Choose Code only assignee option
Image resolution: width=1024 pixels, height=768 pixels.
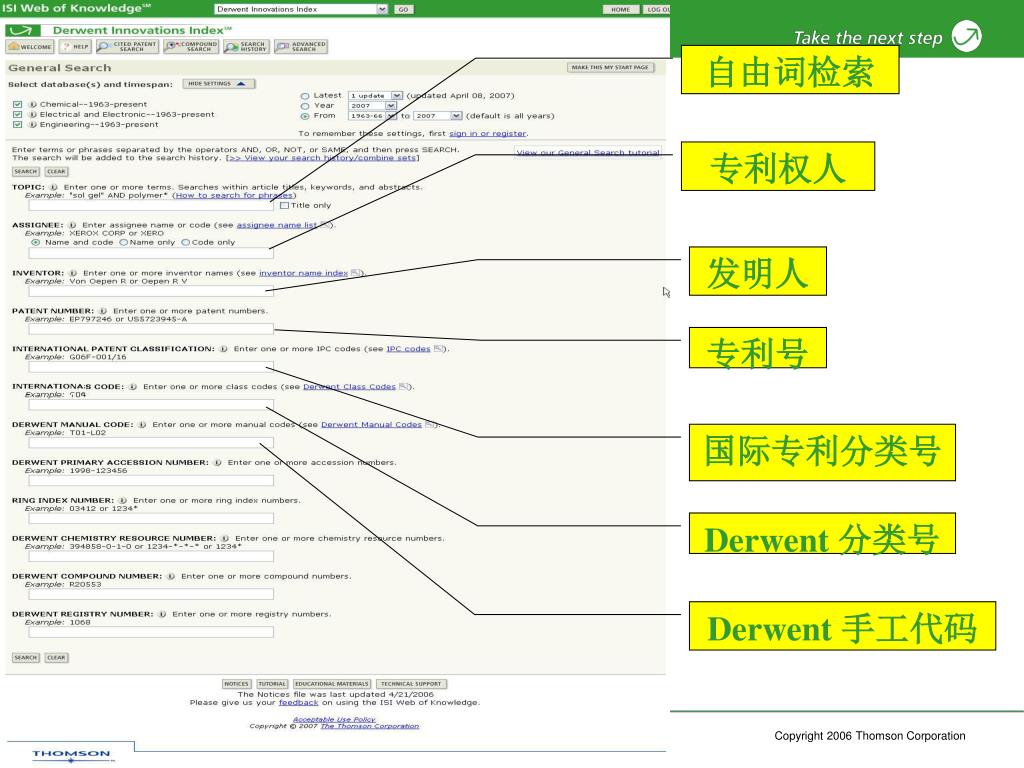tap(185, 242)
